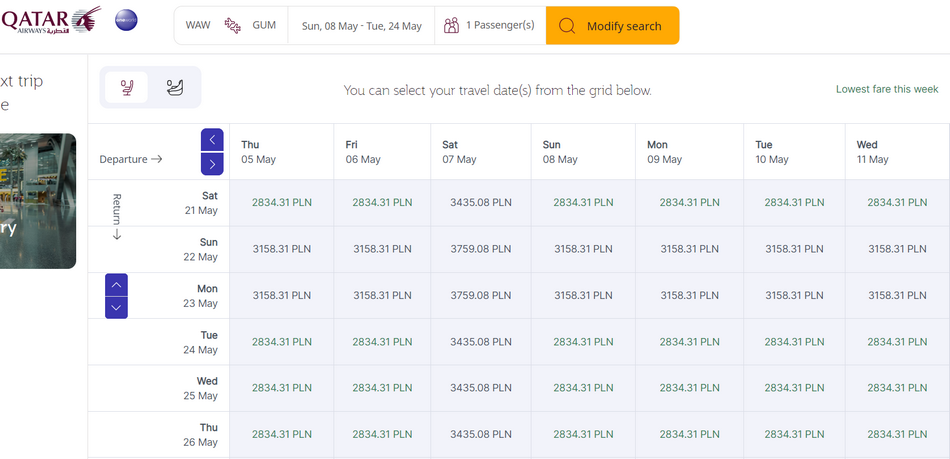Viewport: 950px width, 459px height.
Task: Open the date range Sun, 08 May - Tue, 24 May
Action: pyautogui.click(x=362, y=25)
